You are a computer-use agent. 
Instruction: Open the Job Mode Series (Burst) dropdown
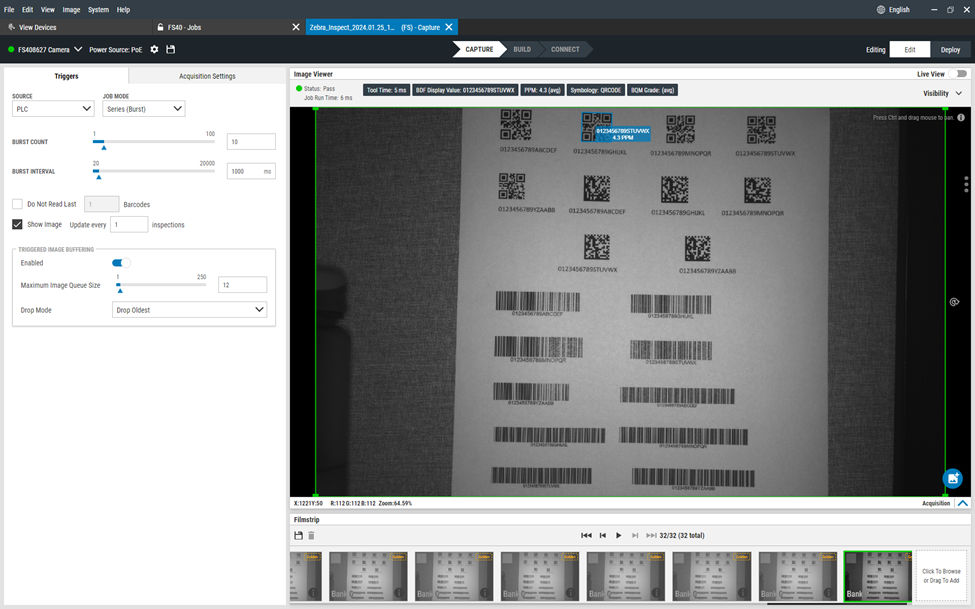pos(144,108)
